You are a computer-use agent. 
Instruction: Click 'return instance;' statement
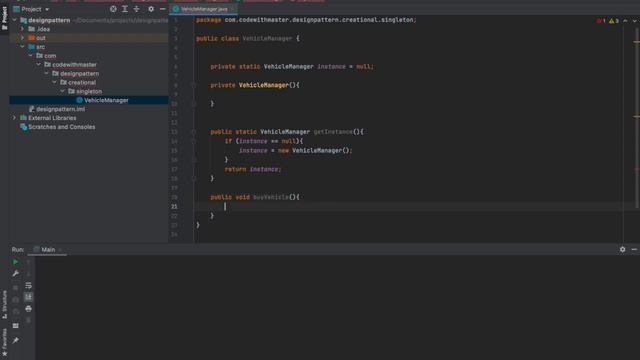[253, 169]
